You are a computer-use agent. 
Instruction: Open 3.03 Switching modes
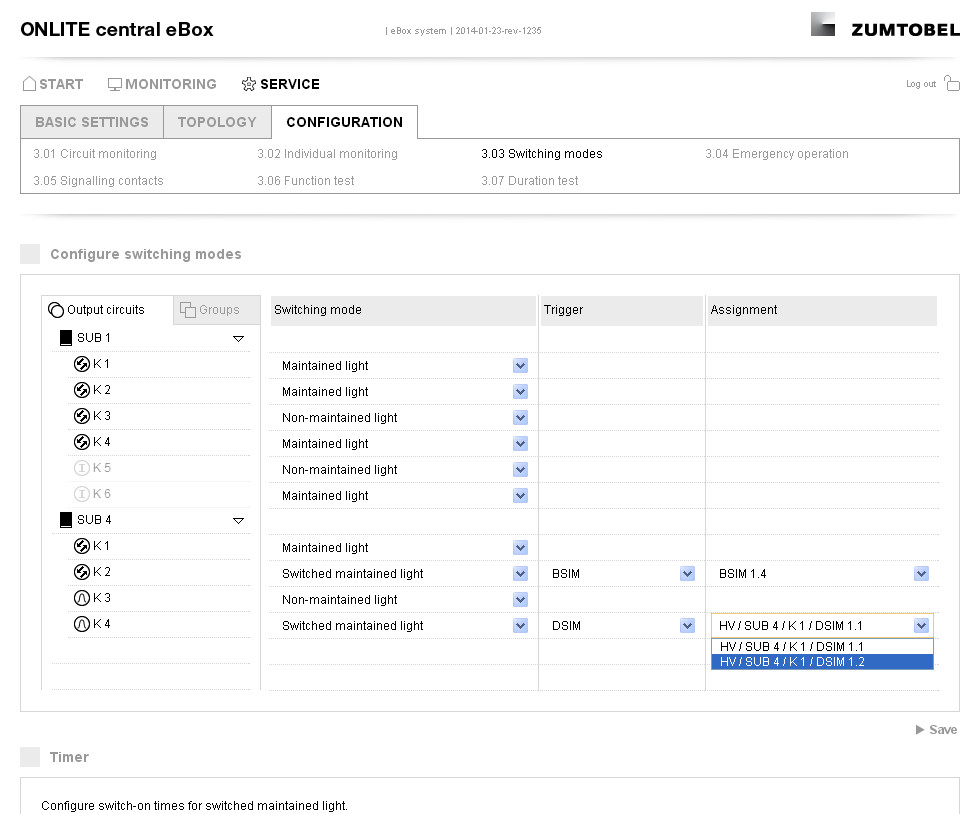tap(542, 154)
